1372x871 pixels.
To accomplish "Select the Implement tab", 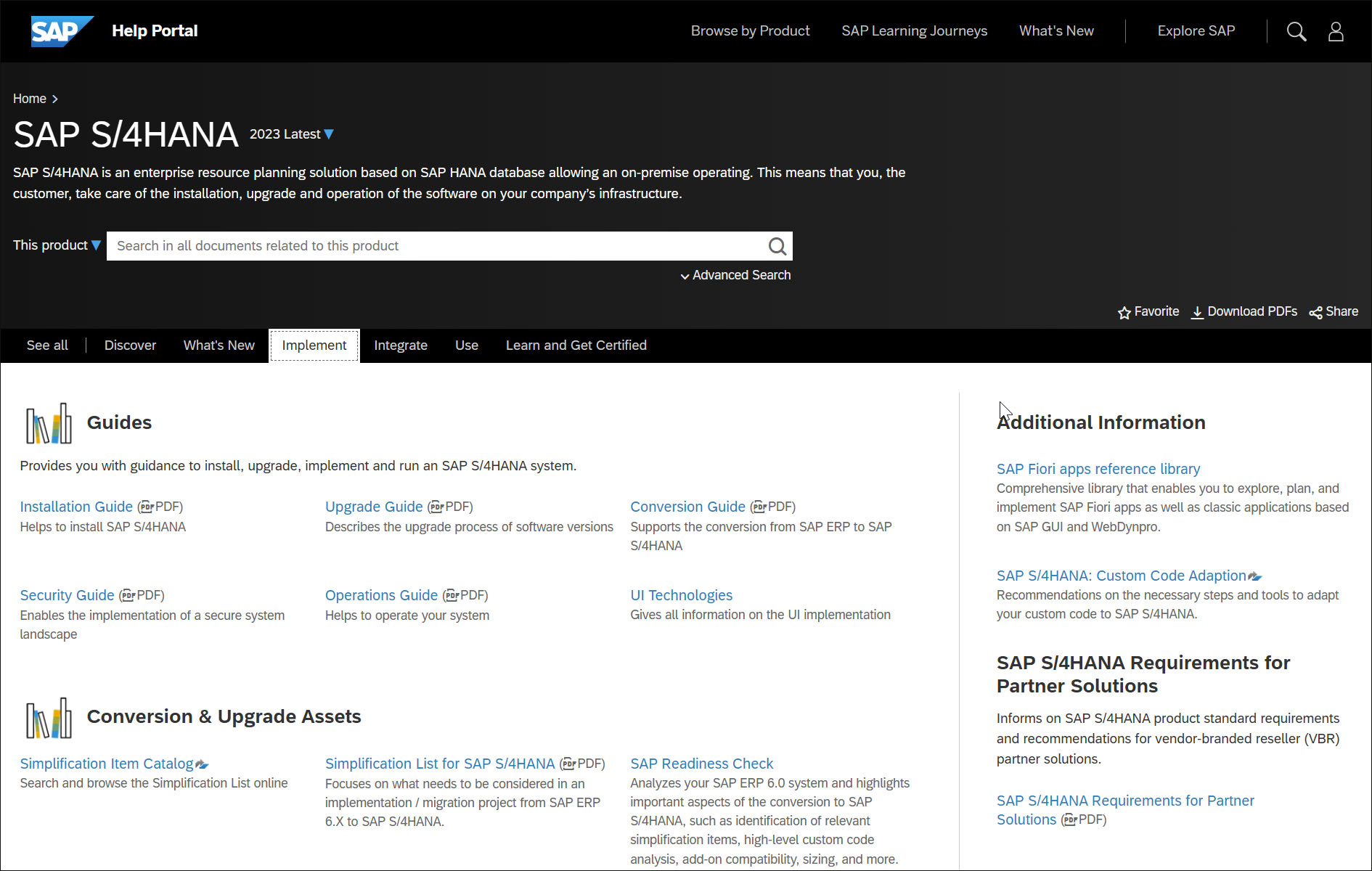I will pos(314,345).
